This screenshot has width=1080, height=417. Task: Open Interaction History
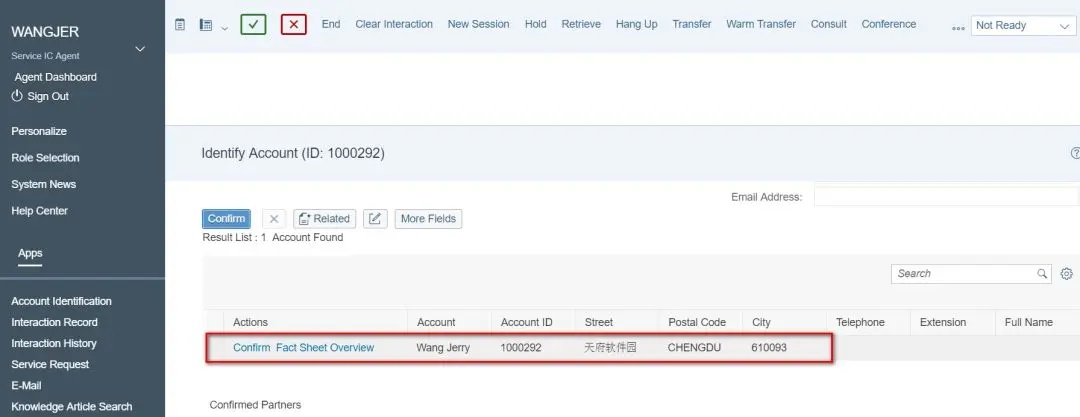54,343
